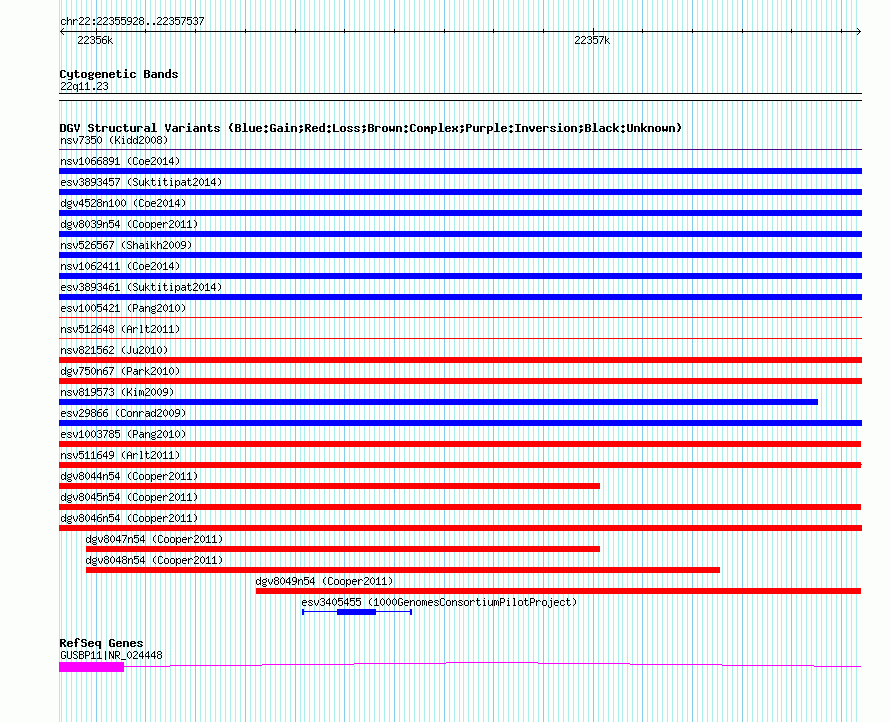Click the dgv4528n100 (Coe2014) label

click(123, 203)
